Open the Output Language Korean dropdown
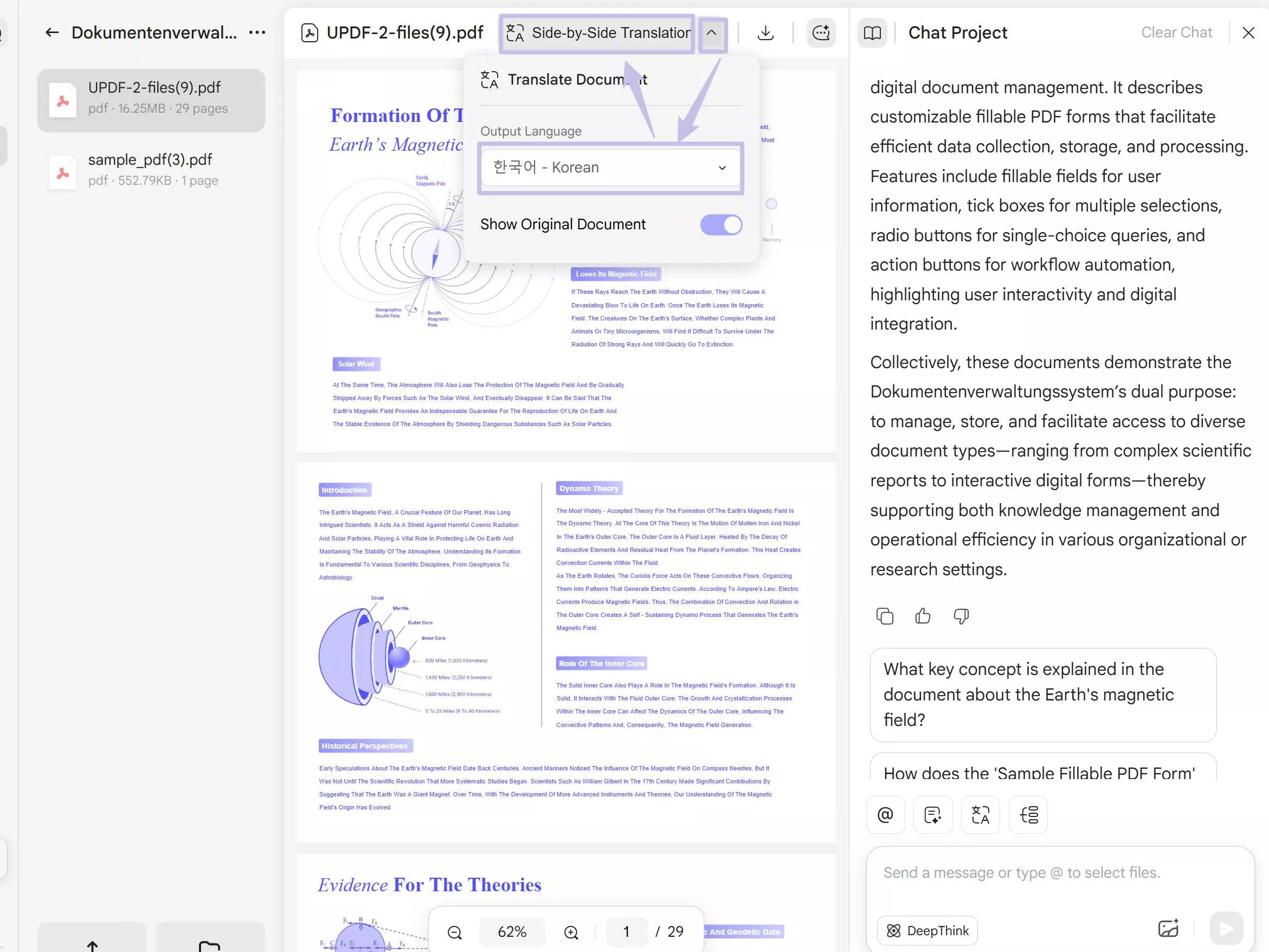Image resolution: width=1269 pixels, height=952 pixels. [610, 168]
